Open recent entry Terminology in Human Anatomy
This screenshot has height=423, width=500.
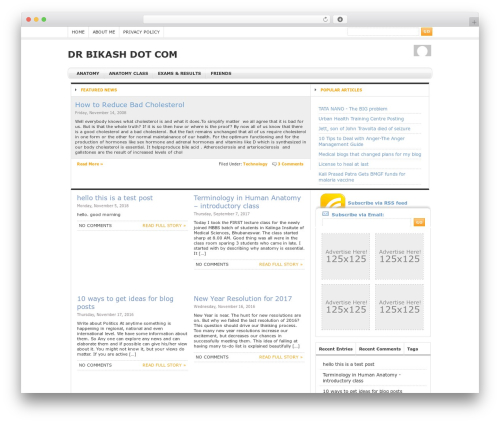(362, 378)
